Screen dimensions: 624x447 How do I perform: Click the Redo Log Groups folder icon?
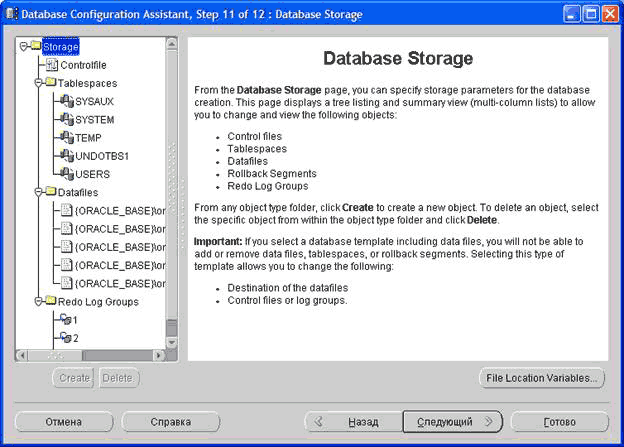[51, 301]
